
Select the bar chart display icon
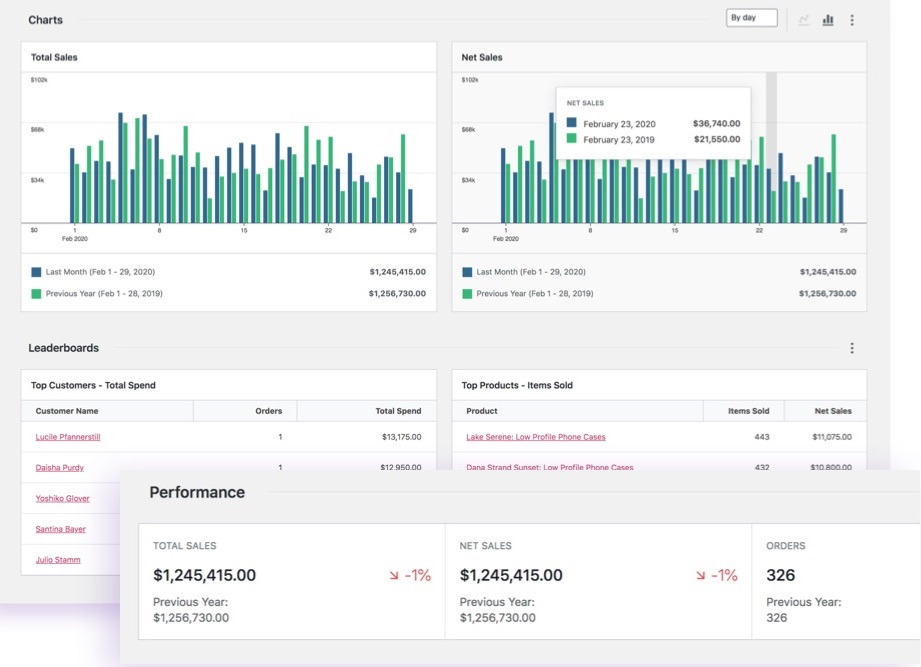[828, 18]
